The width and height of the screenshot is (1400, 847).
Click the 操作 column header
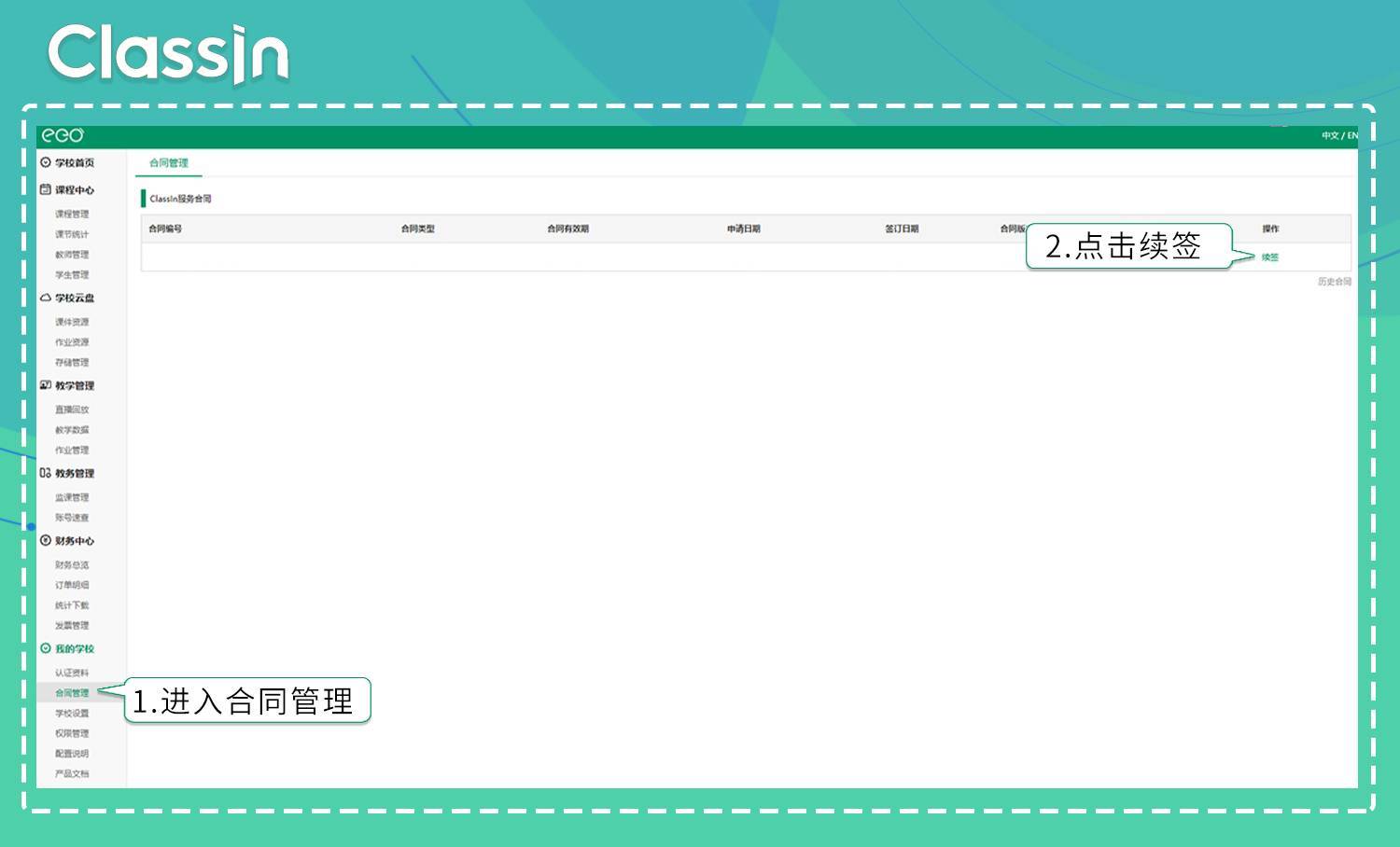click(x=1270, y=229)
